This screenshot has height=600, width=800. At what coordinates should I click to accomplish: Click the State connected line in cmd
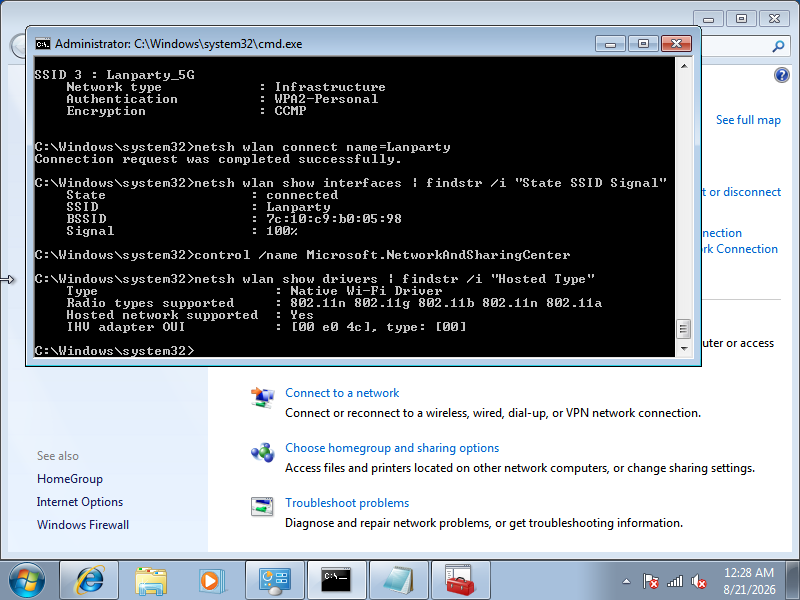click(202, 195)
